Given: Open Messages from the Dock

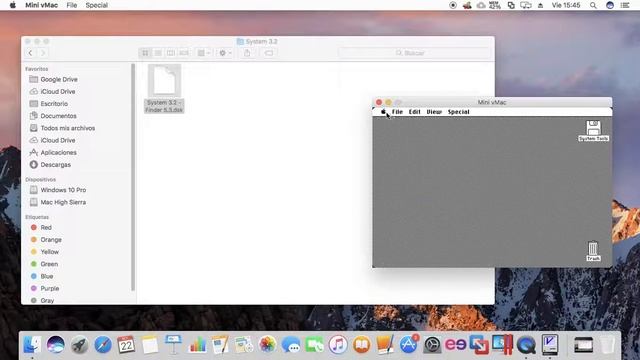Looking at the screenshot, I should click(291, 345).
